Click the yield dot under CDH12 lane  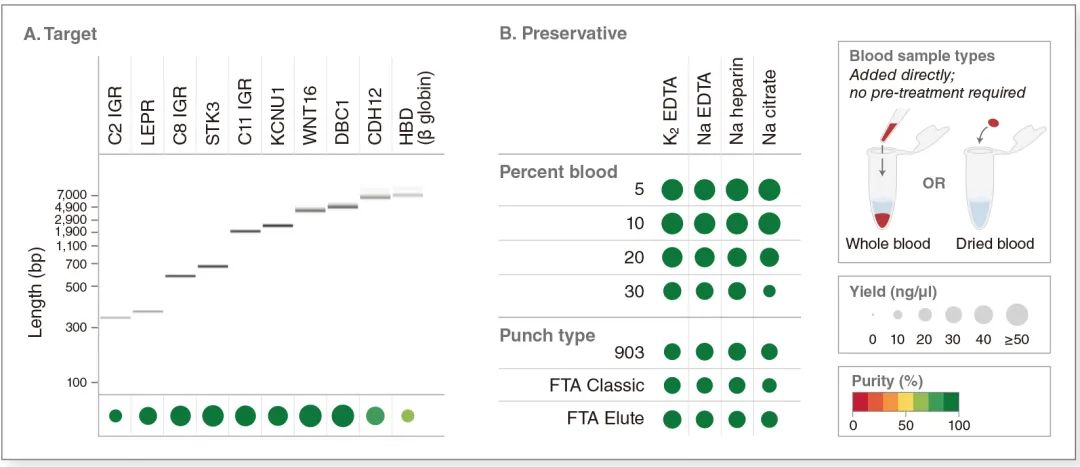375,415
